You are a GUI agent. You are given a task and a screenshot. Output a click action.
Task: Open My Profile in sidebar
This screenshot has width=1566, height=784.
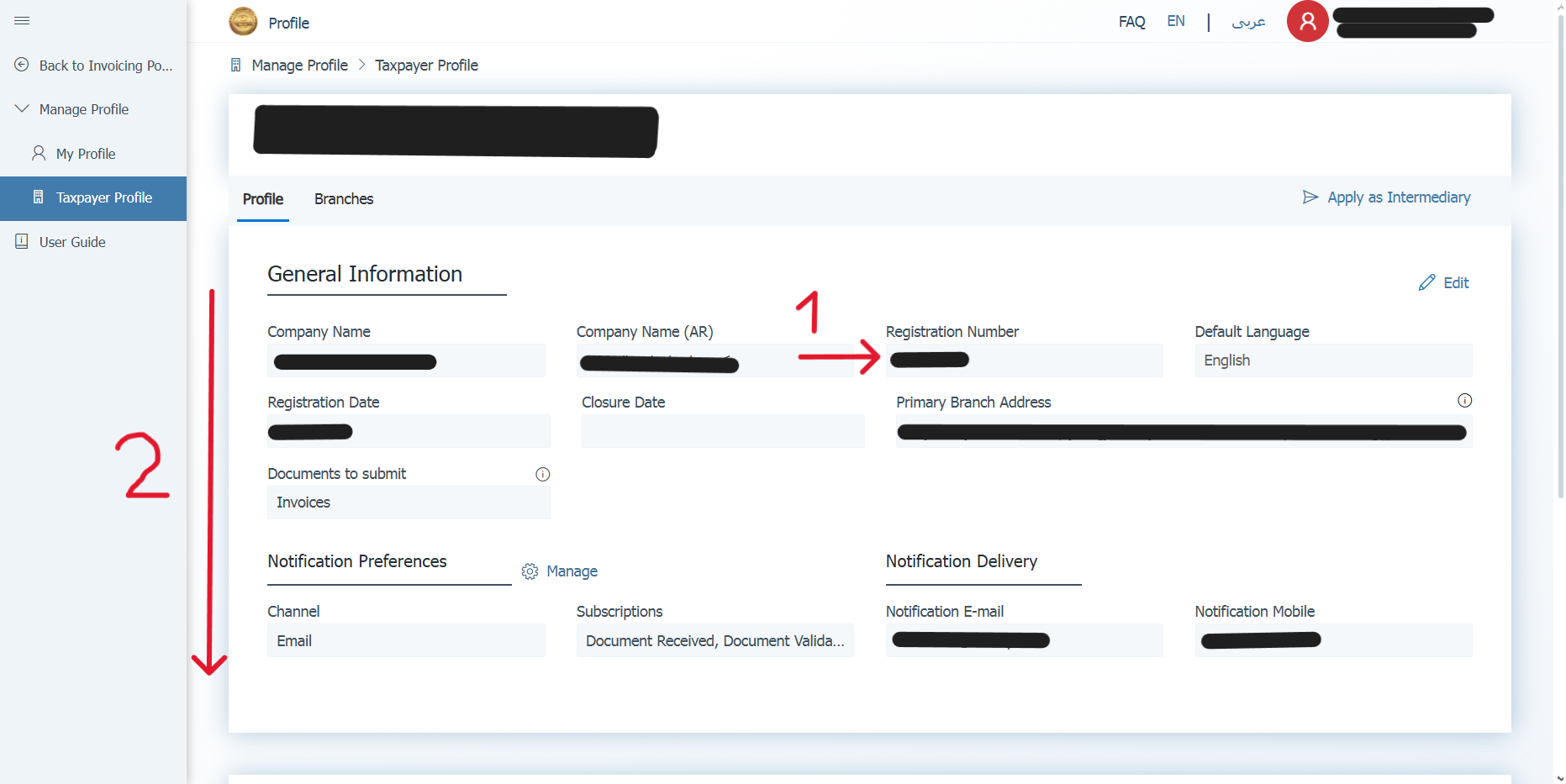(85, 154)
